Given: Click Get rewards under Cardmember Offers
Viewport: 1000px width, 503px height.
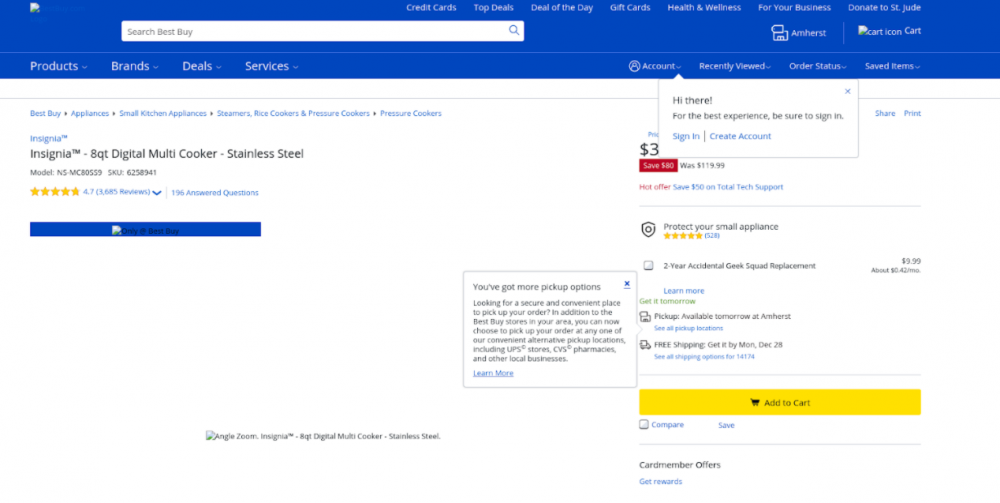Looking at the screenshot, I should tap(660, 481).
